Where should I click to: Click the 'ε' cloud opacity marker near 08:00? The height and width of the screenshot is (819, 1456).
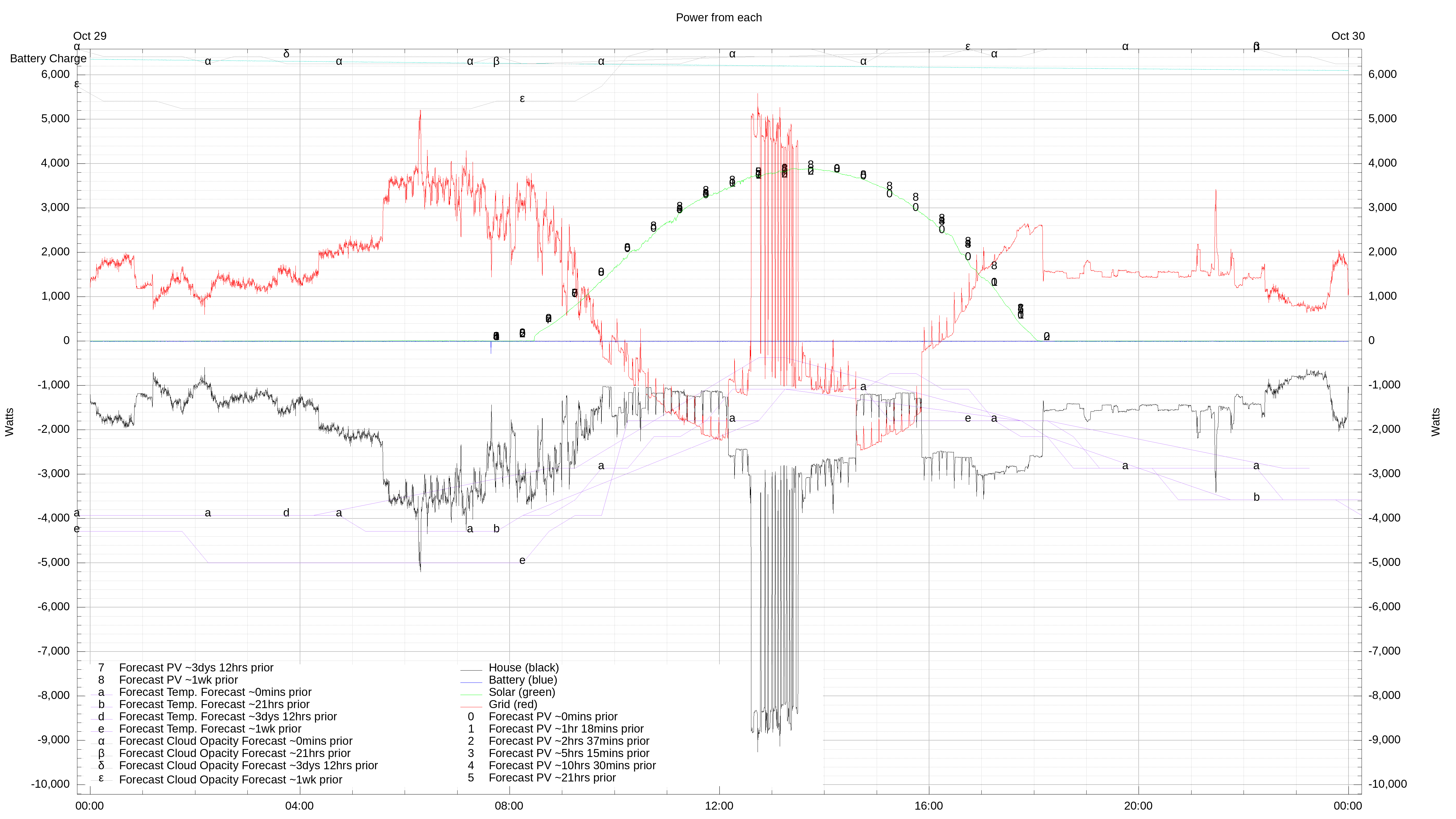(x=522, y=98)
